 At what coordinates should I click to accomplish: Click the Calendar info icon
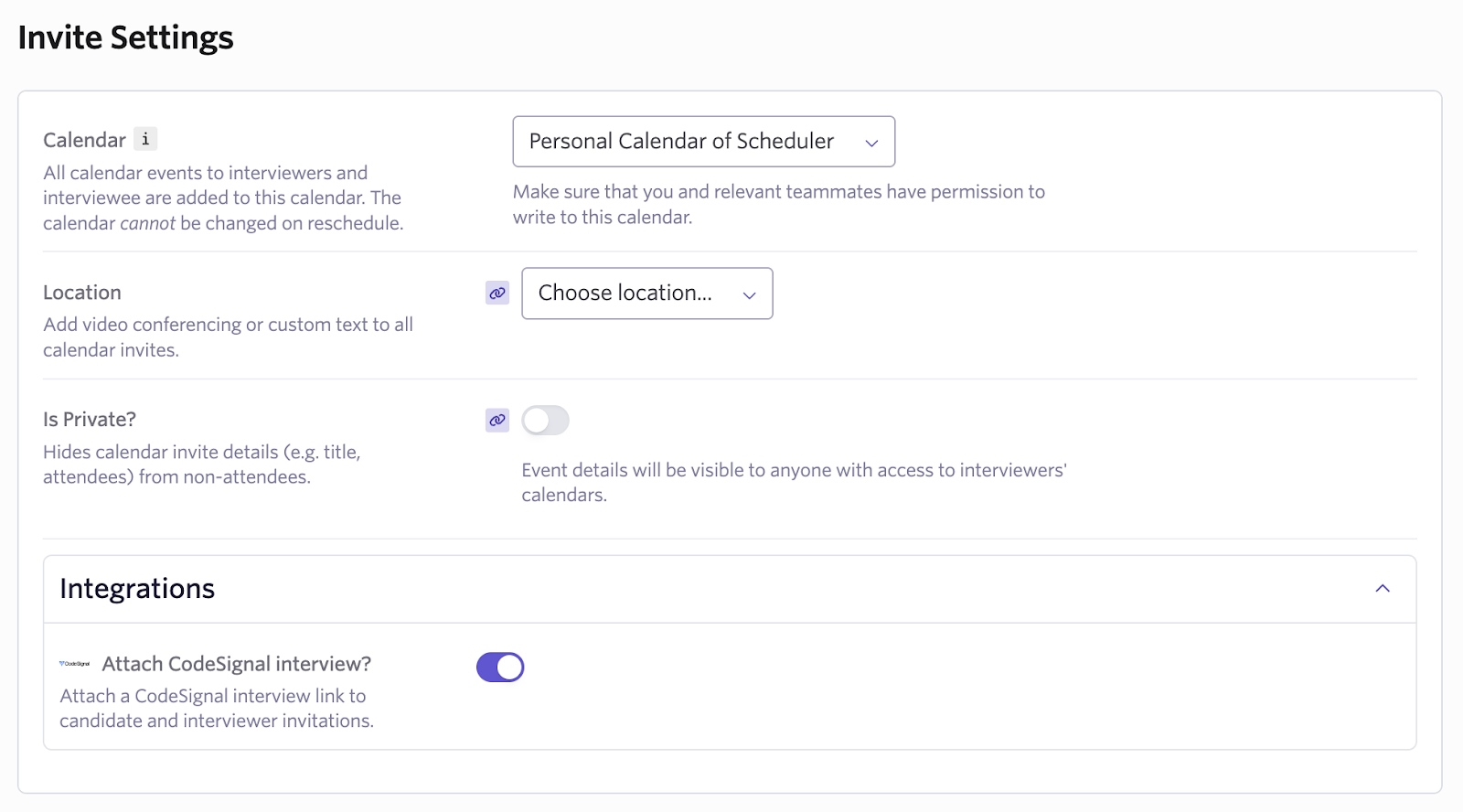point(145,139)
